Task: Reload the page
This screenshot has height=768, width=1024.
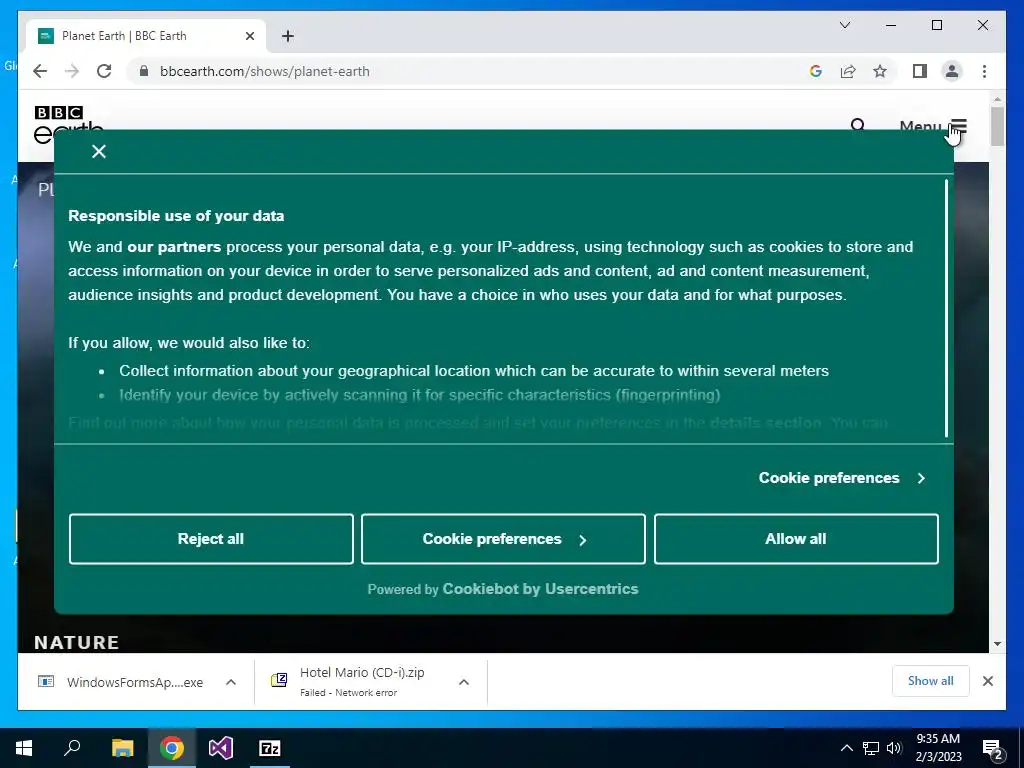Action: [x=104, y=71]
